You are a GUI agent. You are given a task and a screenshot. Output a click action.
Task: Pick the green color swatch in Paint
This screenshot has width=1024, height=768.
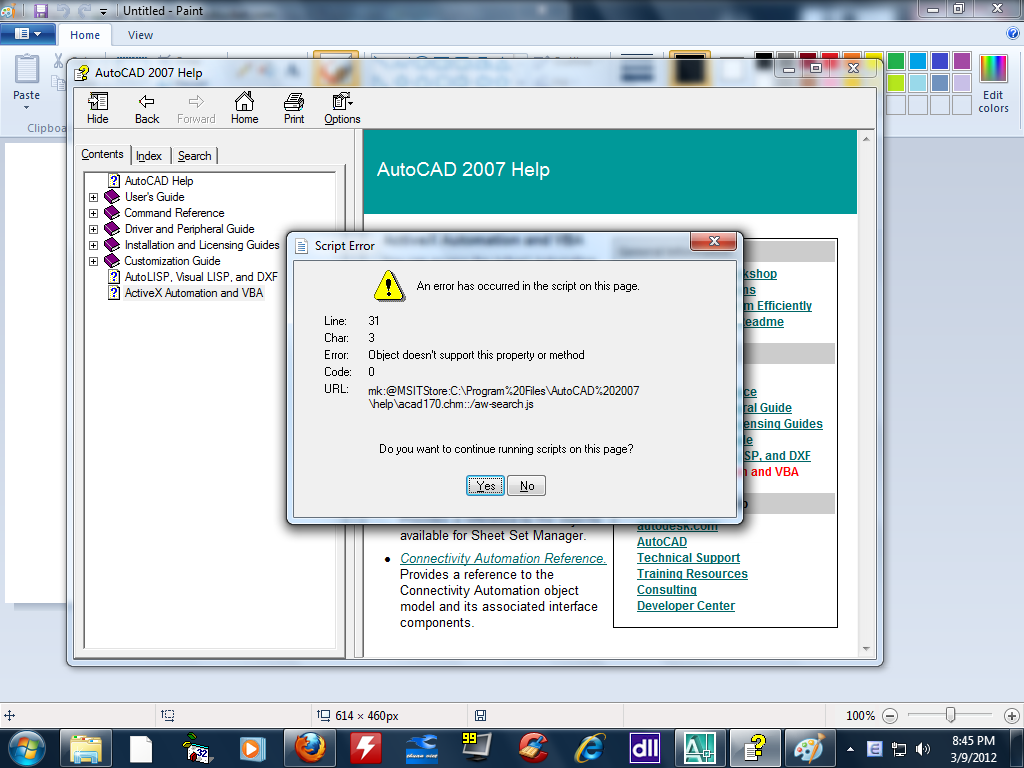tap(896, 61)
